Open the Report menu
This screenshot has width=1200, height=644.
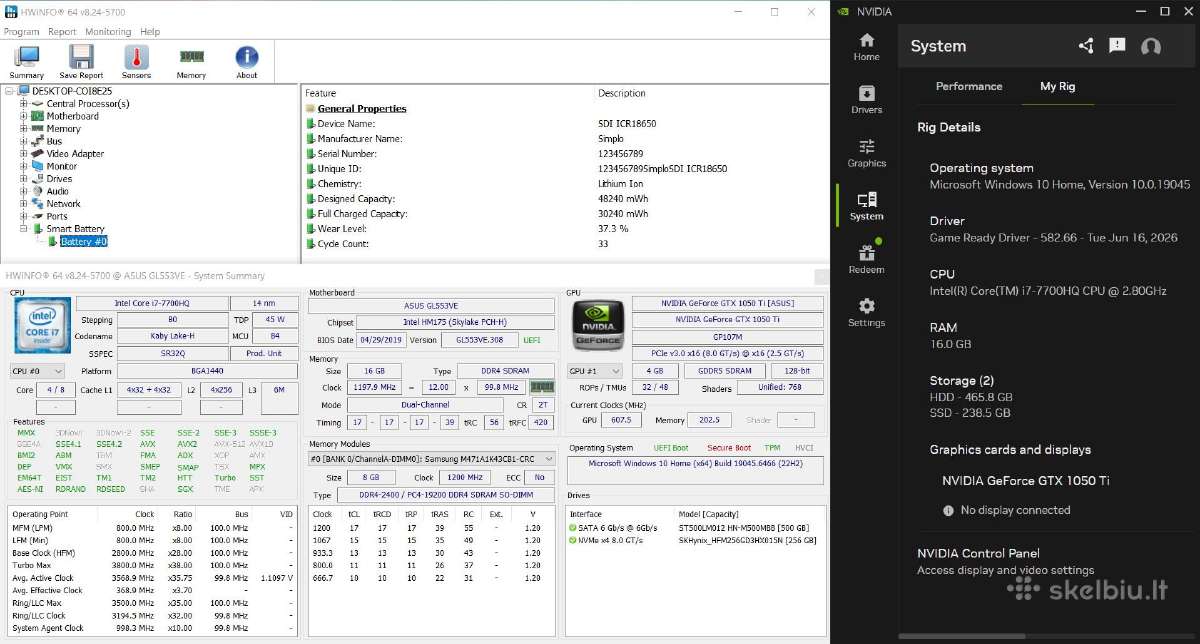pos(62,32)
